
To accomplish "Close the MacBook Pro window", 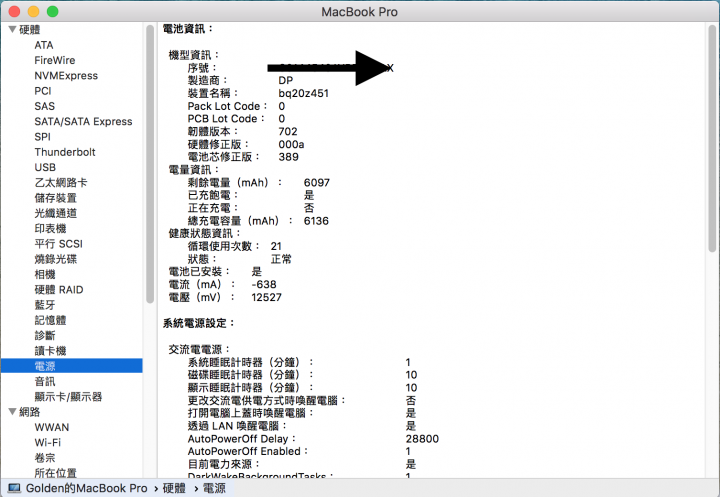I will click(14, 11).
